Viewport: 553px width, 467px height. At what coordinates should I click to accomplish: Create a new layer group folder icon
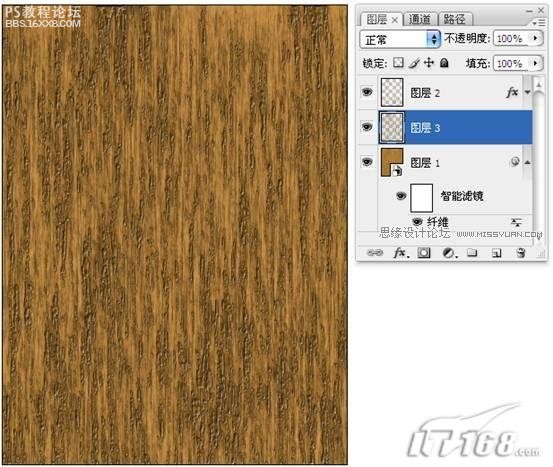(x=472, y=252)
